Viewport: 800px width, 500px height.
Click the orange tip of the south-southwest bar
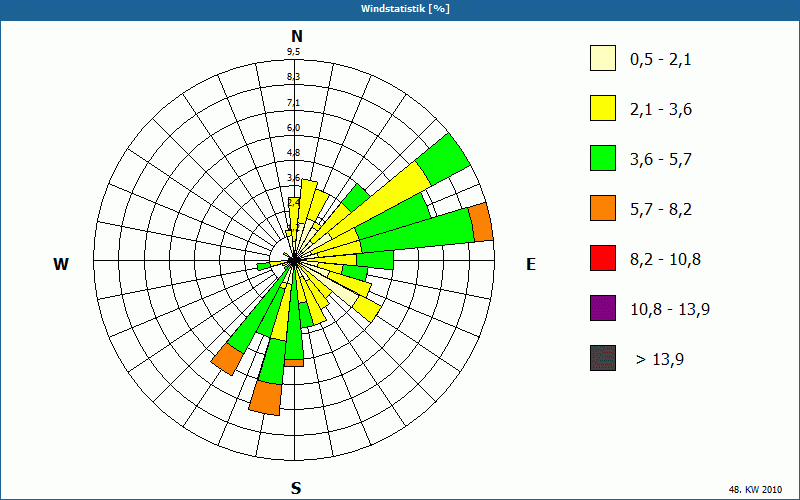coord(265,398)
